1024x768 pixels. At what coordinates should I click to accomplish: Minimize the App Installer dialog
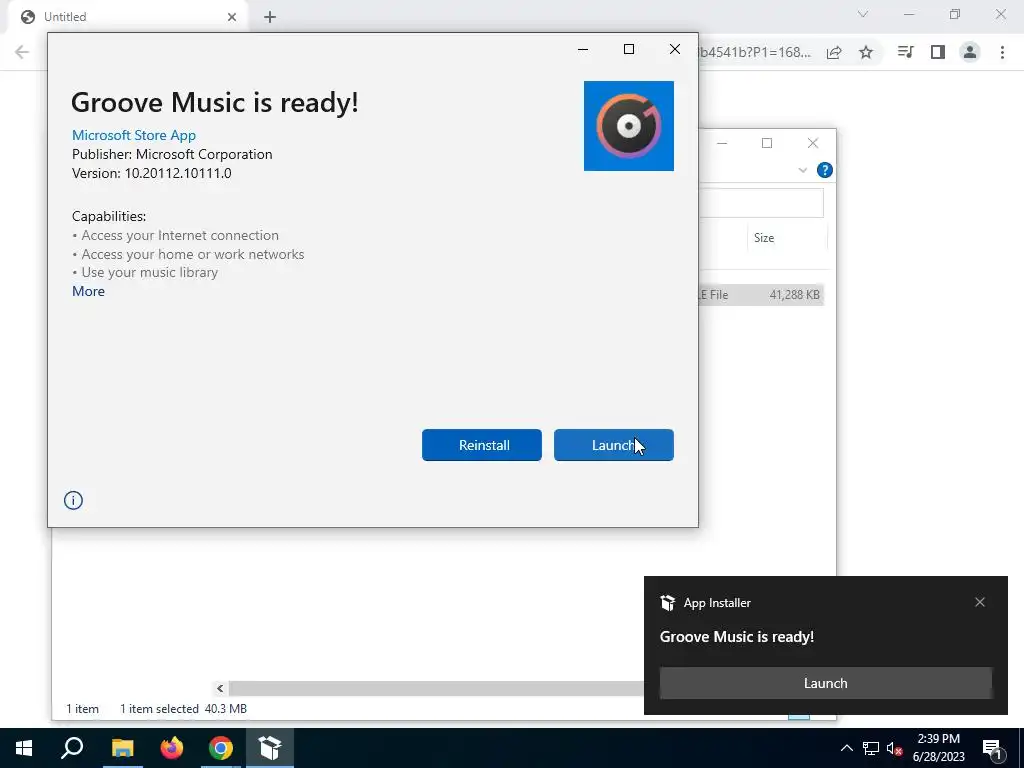point(583,49)
